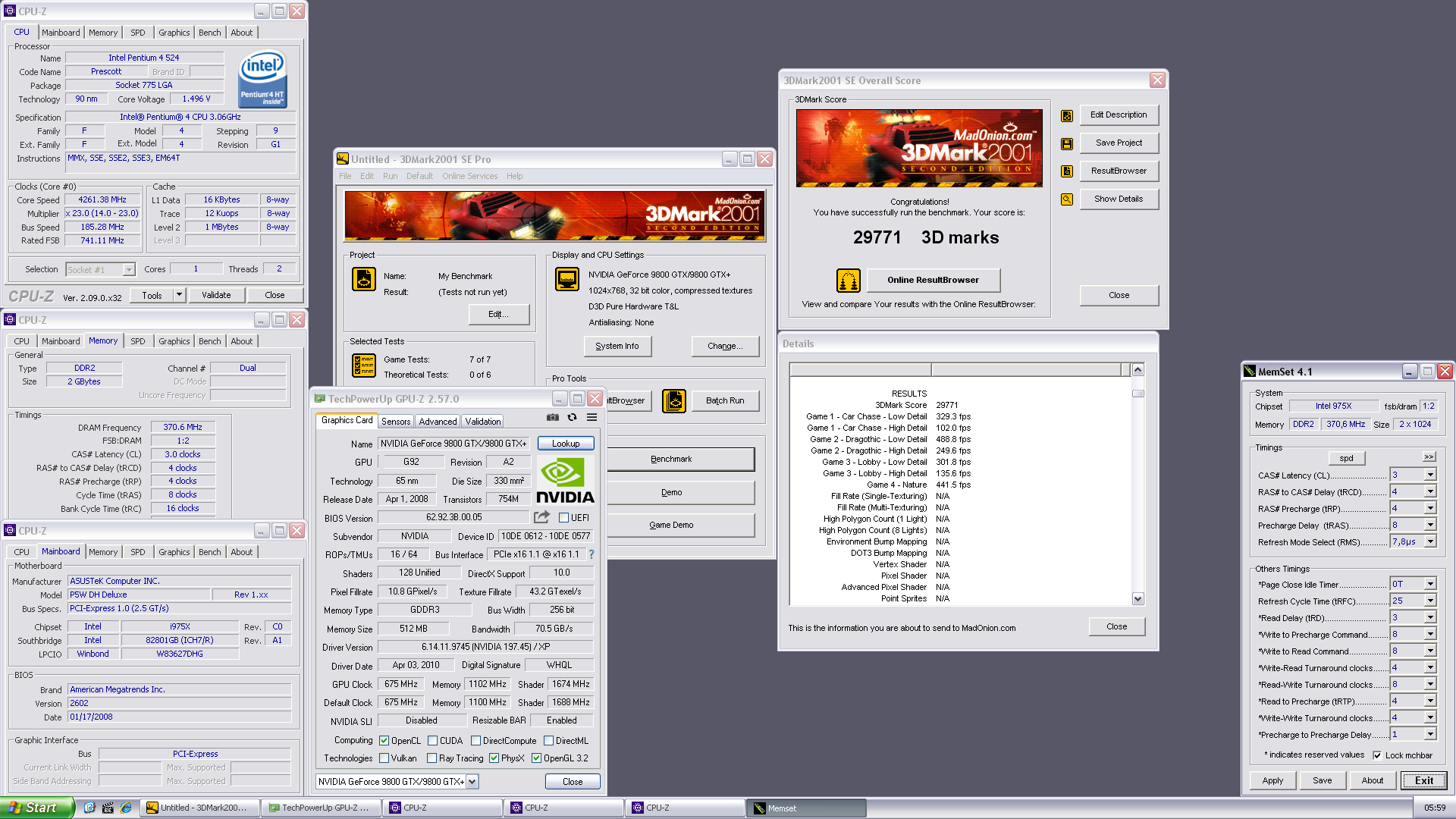
Task: Click the Lookup button in GPU-Z
Action: pos(566,443)
